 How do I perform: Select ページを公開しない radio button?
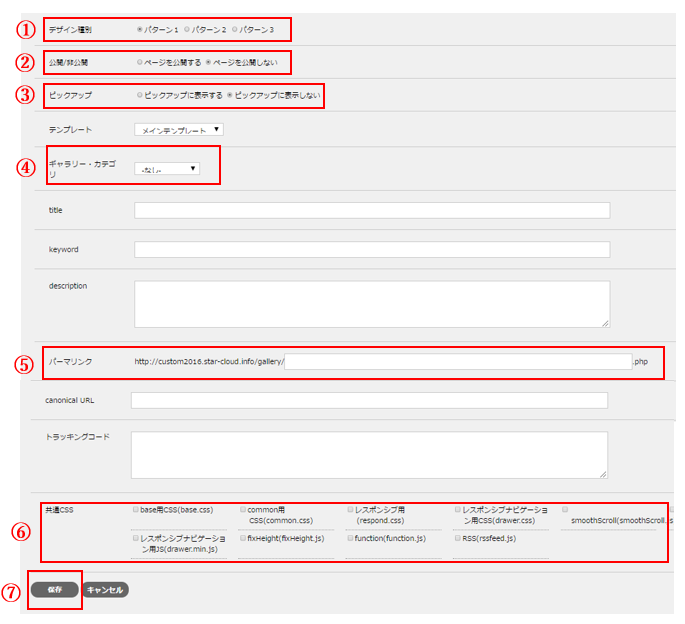point(209,62)
